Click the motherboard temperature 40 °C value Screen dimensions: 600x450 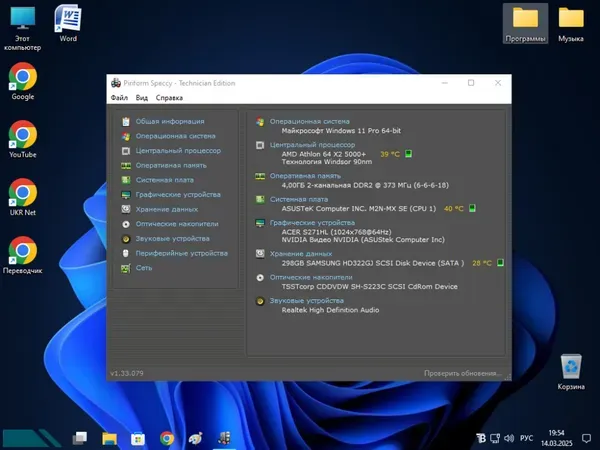[x=453, y=209]
